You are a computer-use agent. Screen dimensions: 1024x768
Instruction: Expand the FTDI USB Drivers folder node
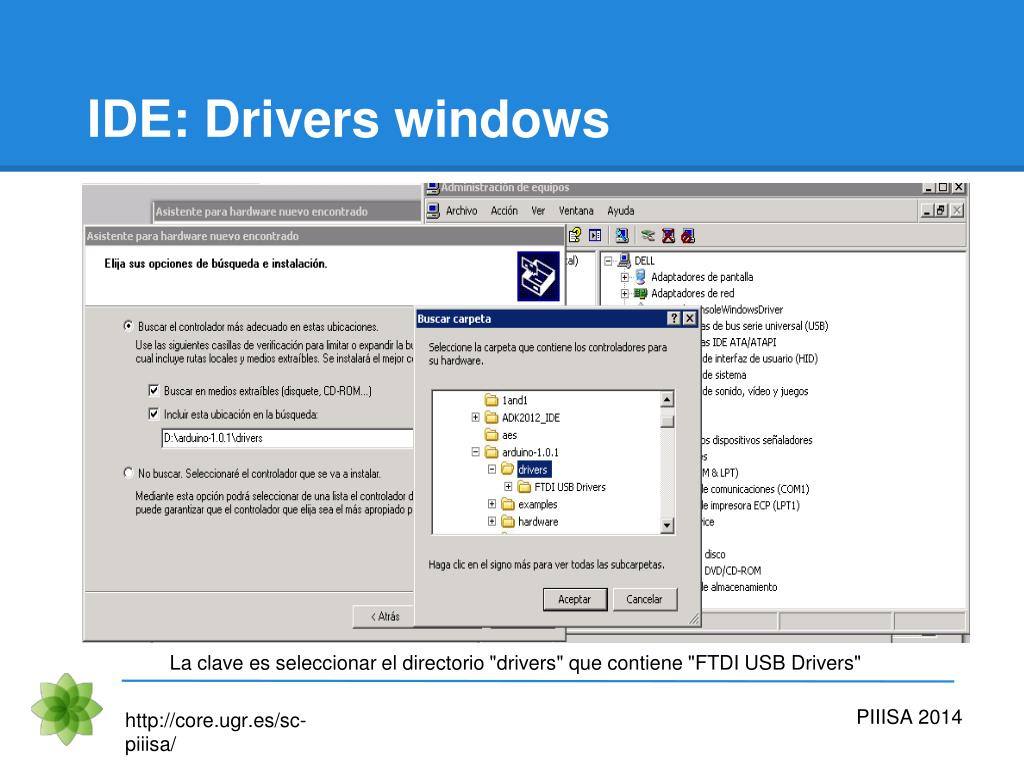point(508,487)
